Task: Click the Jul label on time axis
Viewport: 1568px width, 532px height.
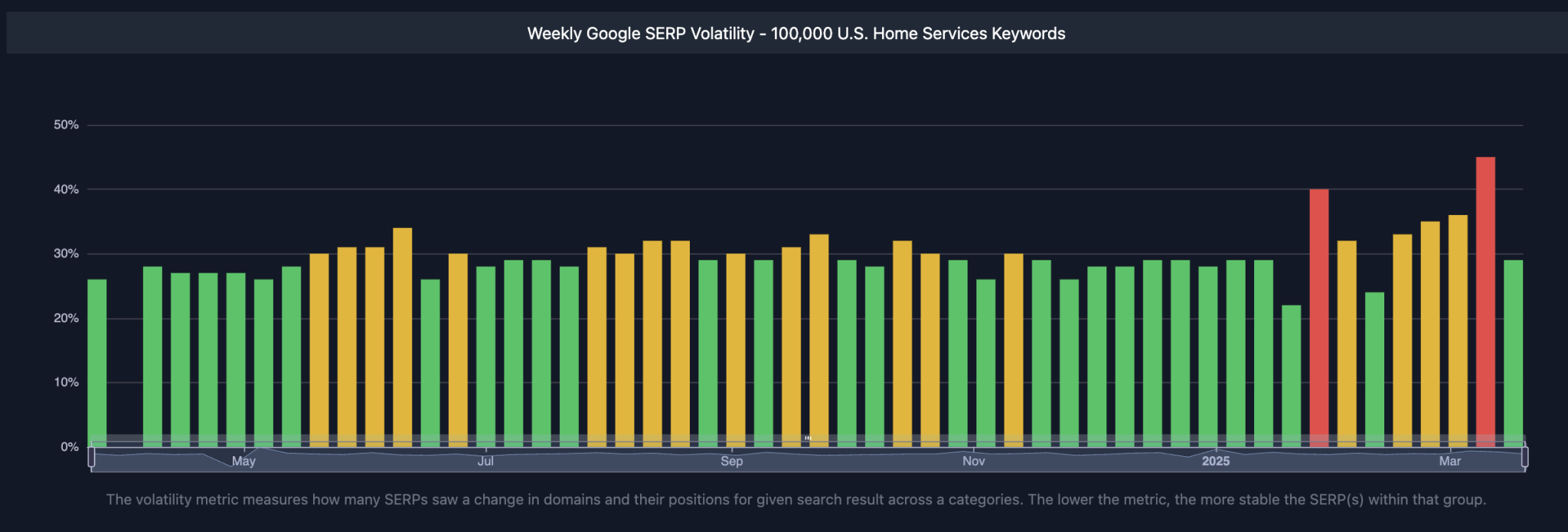Action: click(x=485, y=462)
